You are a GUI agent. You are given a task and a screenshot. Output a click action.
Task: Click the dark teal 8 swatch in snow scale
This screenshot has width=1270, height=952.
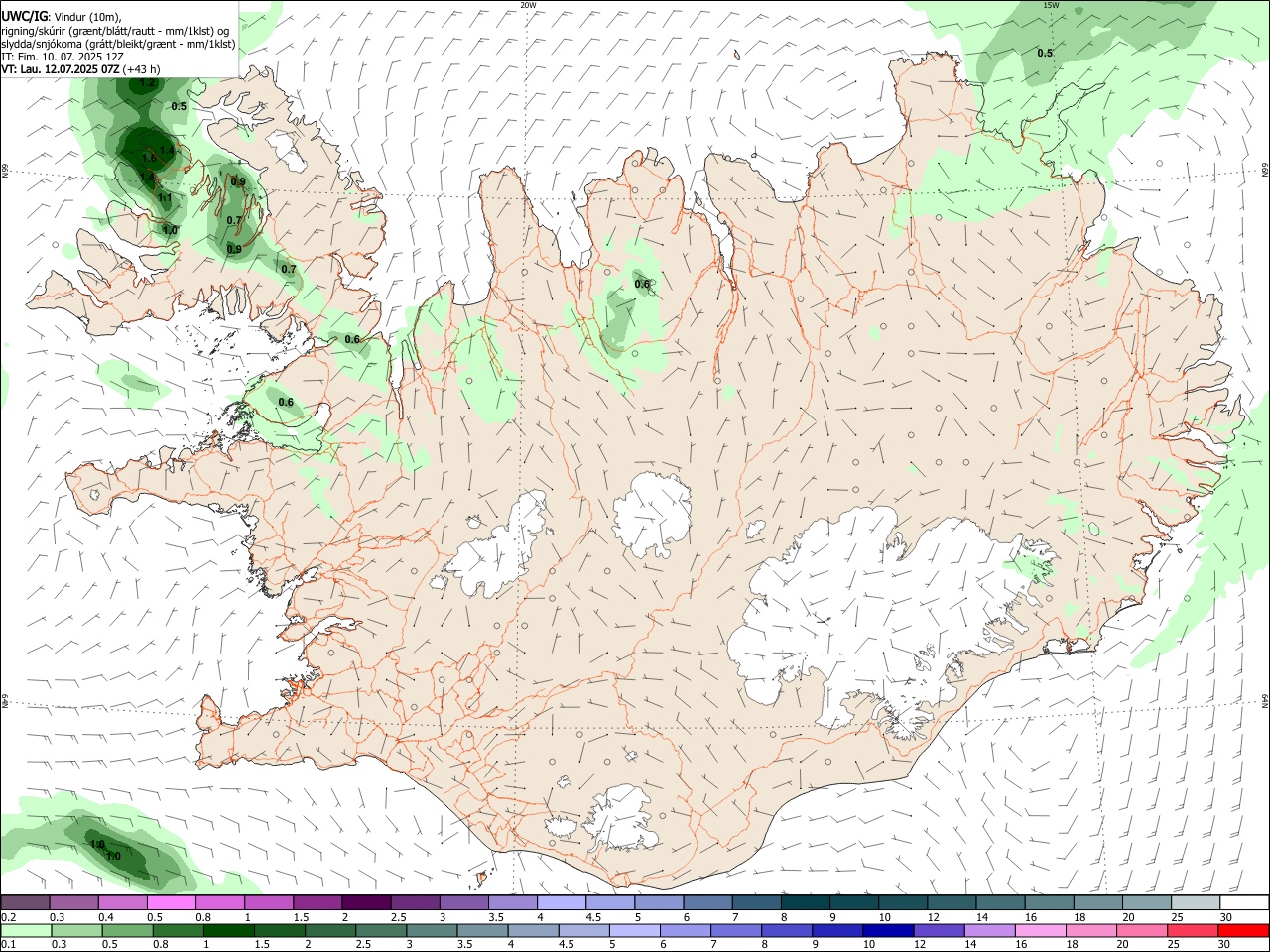point(806,902)
